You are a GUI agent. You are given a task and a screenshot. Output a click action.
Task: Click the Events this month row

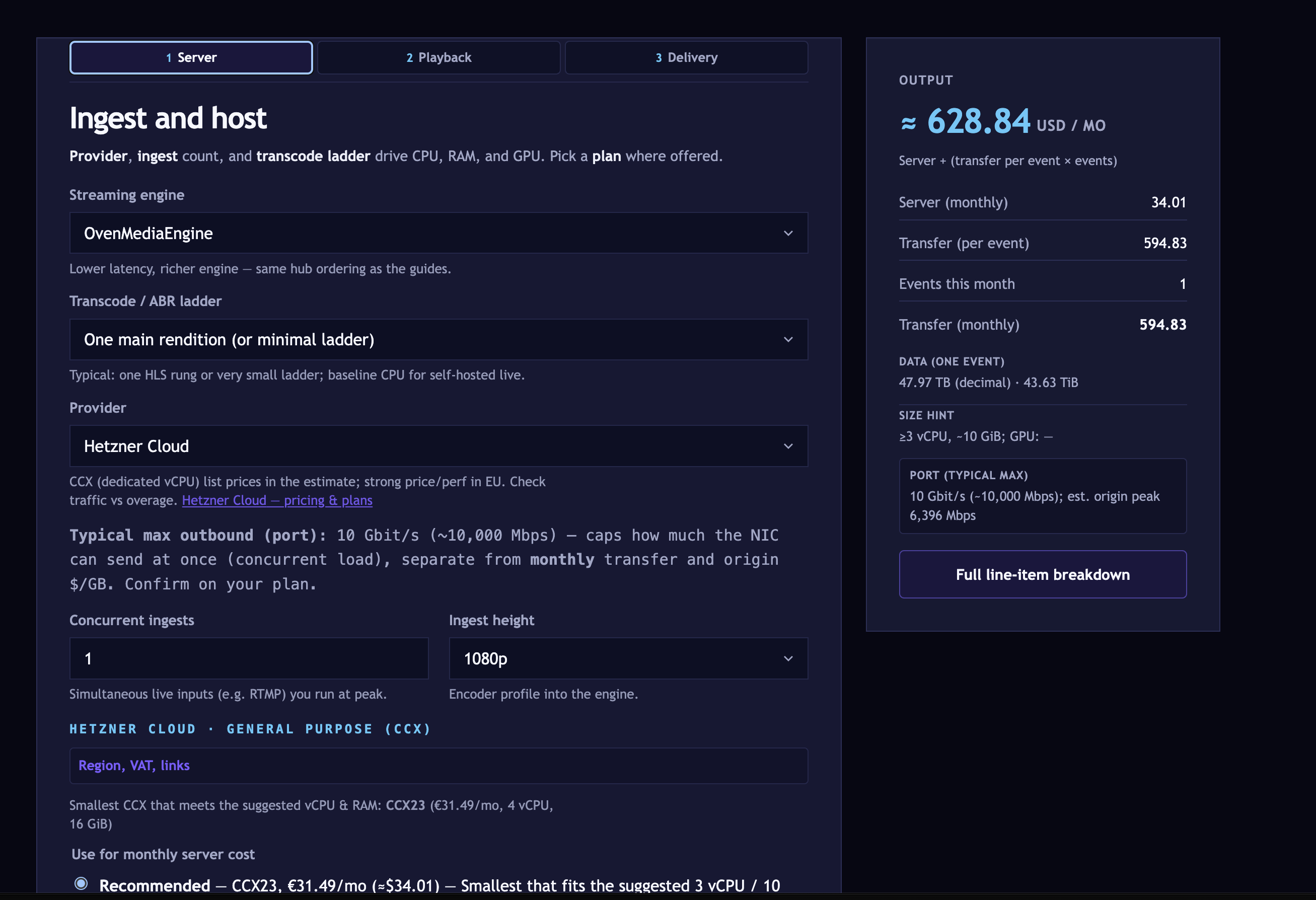click(x=1043, y=283)
